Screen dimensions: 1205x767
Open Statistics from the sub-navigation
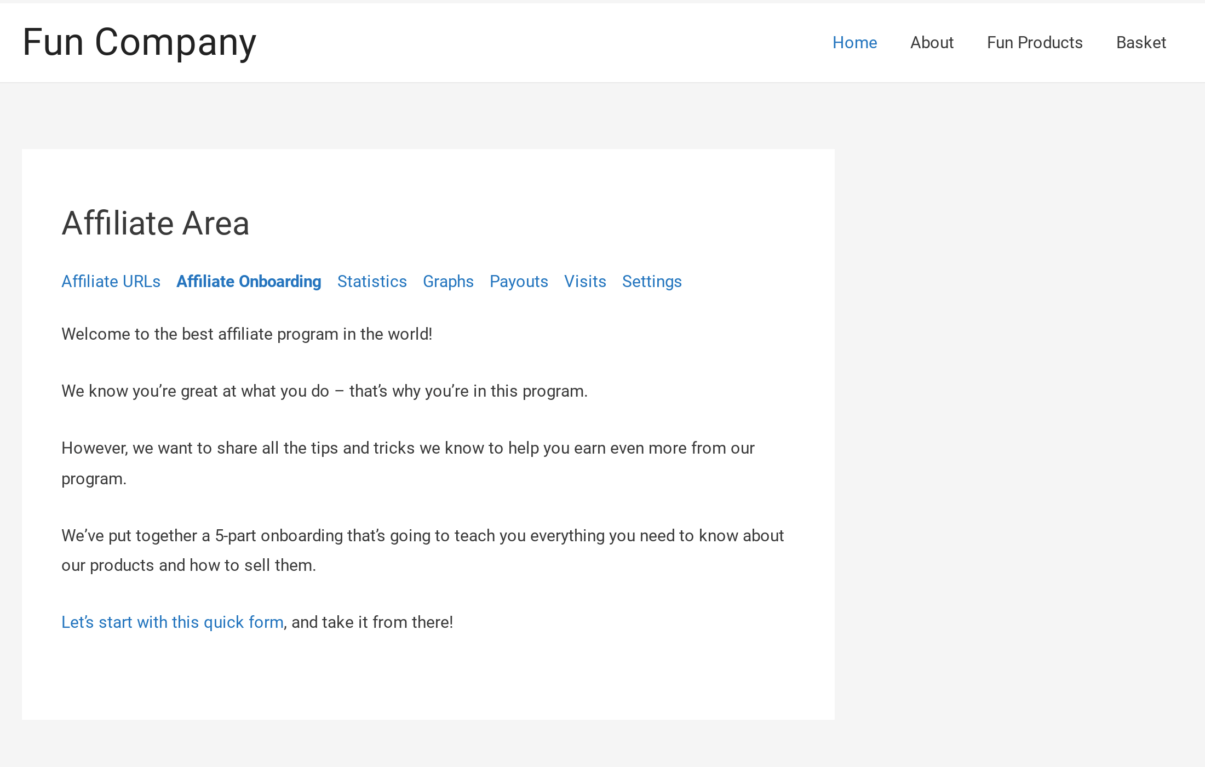point(371,281)
